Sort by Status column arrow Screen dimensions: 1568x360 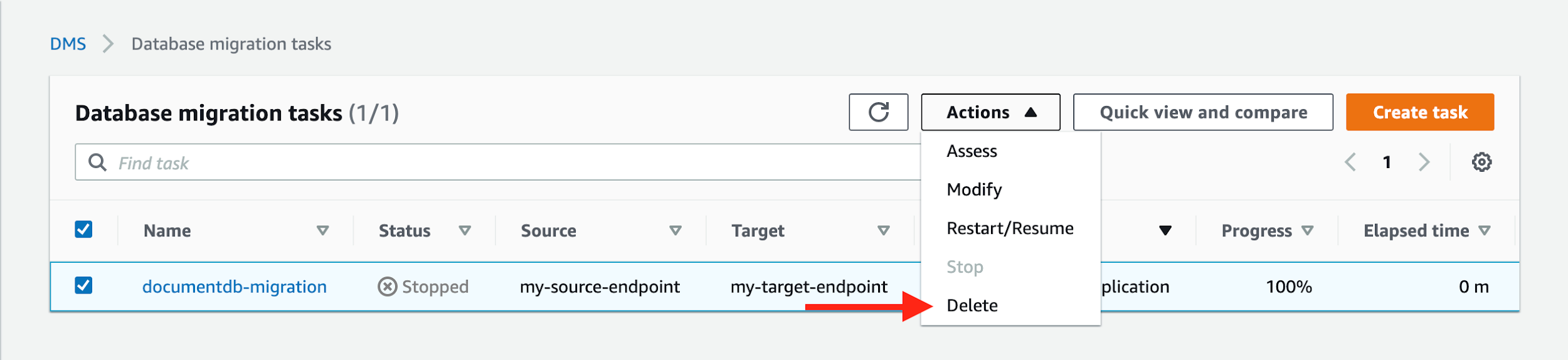(465, 231)
